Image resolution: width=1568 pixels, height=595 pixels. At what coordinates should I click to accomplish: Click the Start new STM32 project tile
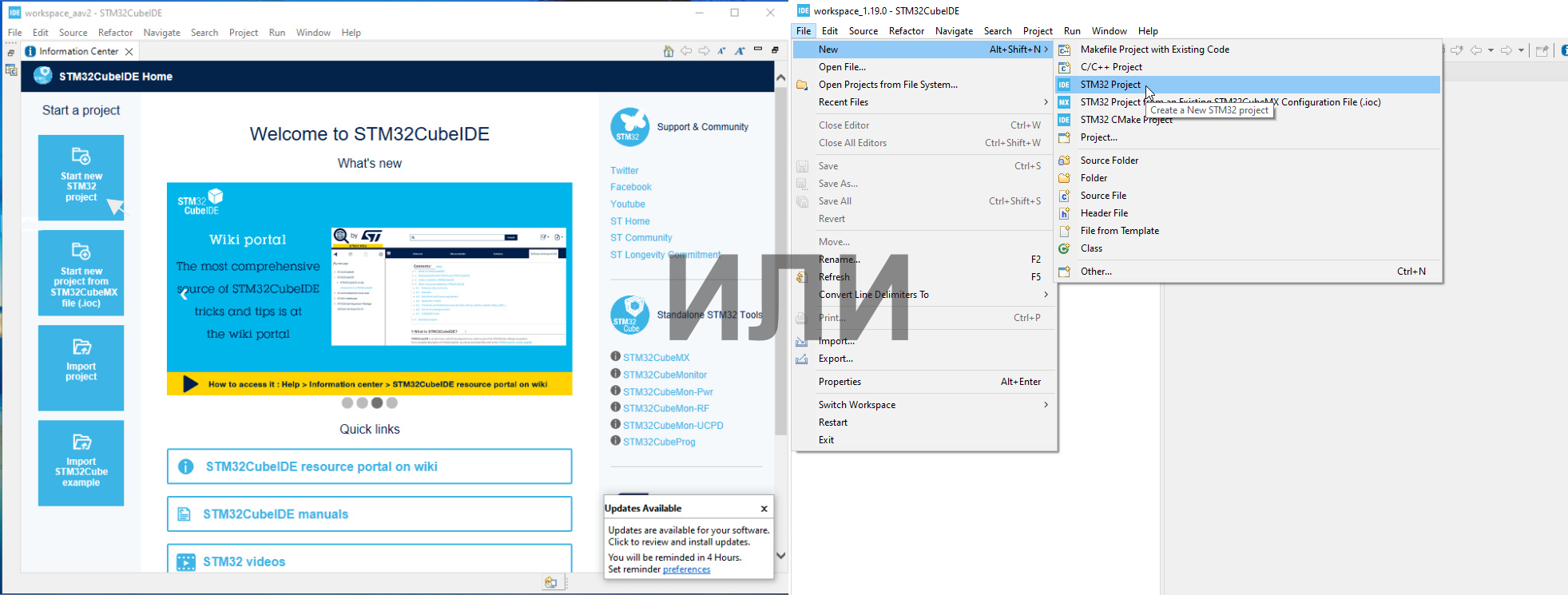(81, 177)
